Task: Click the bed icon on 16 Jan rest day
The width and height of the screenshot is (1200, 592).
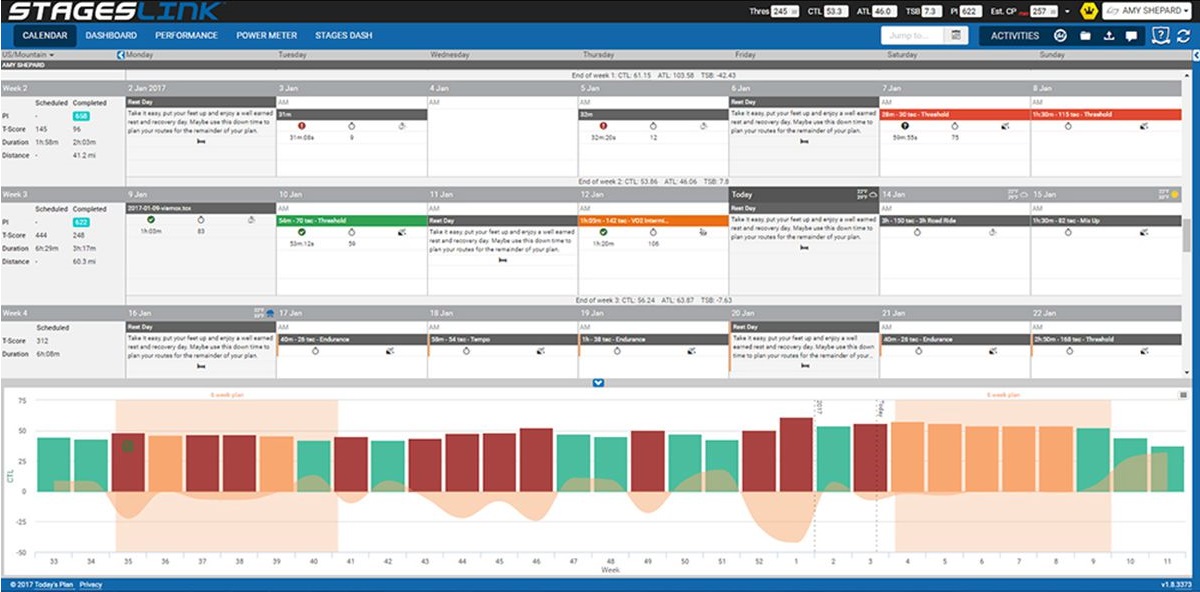Action: [201, 366]
